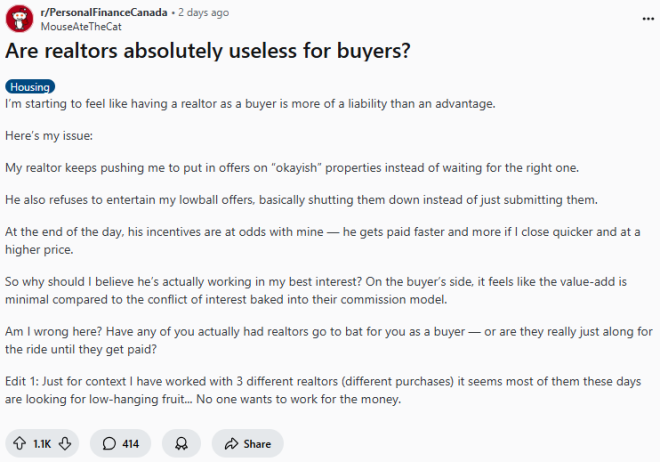Open the post title about useless realtors
The width and height of the screenshot is (660, 462).
pos(208,52)
